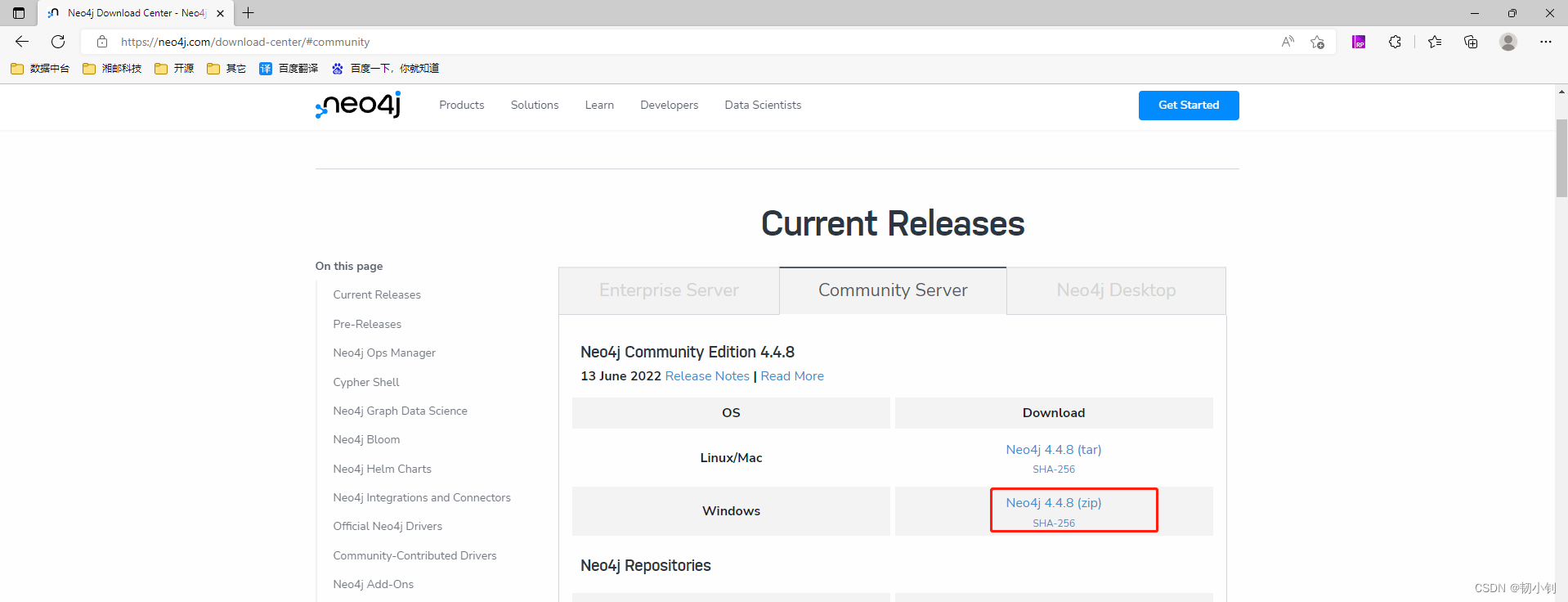The height and width of the screenshot is (602, 1568).
Task: Click the 'Neo4j Community Edition 4.4.8' heading
Action: (688, 352)
